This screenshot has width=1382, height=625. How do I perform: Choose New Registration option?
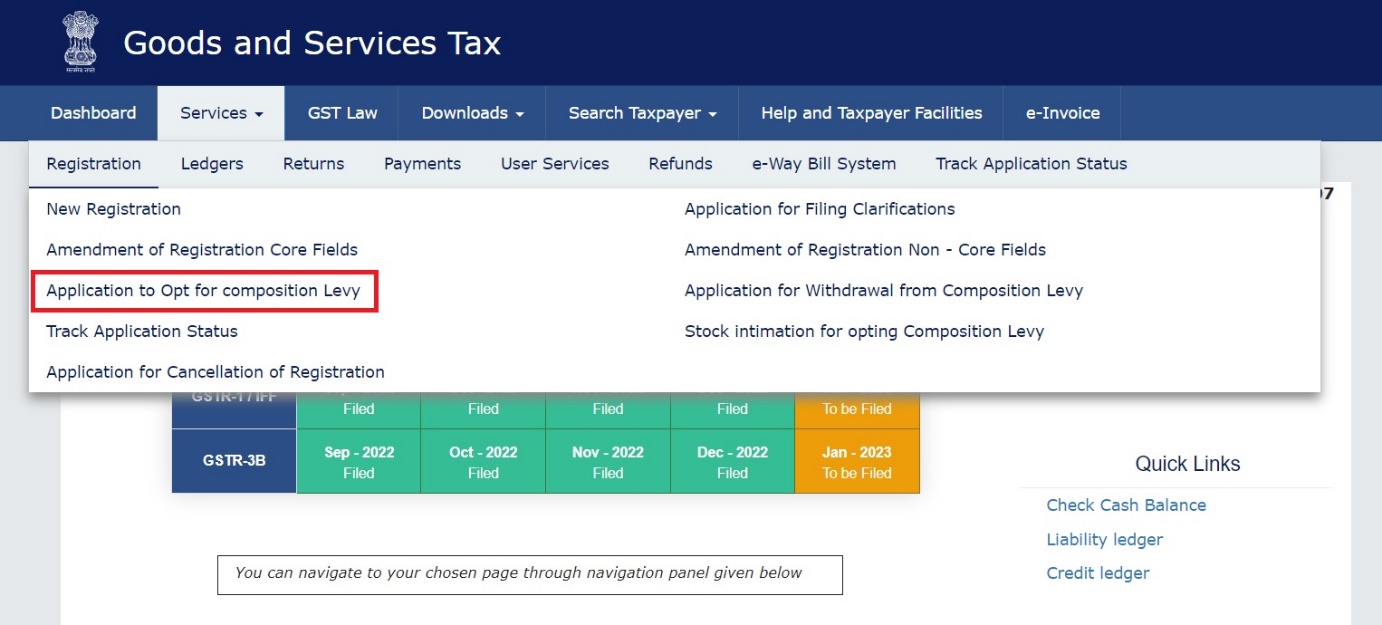(113, 209)
